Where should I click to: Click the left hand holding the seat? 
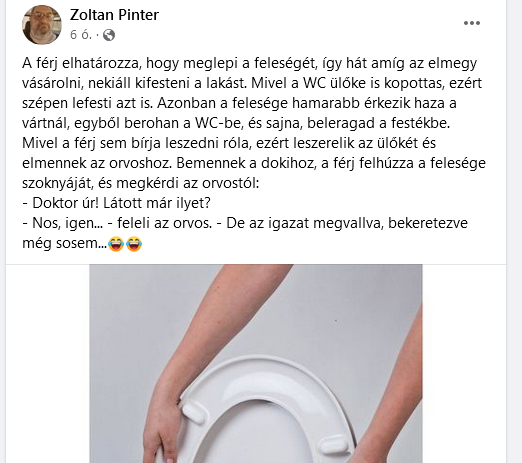click(x=162, y=423)
